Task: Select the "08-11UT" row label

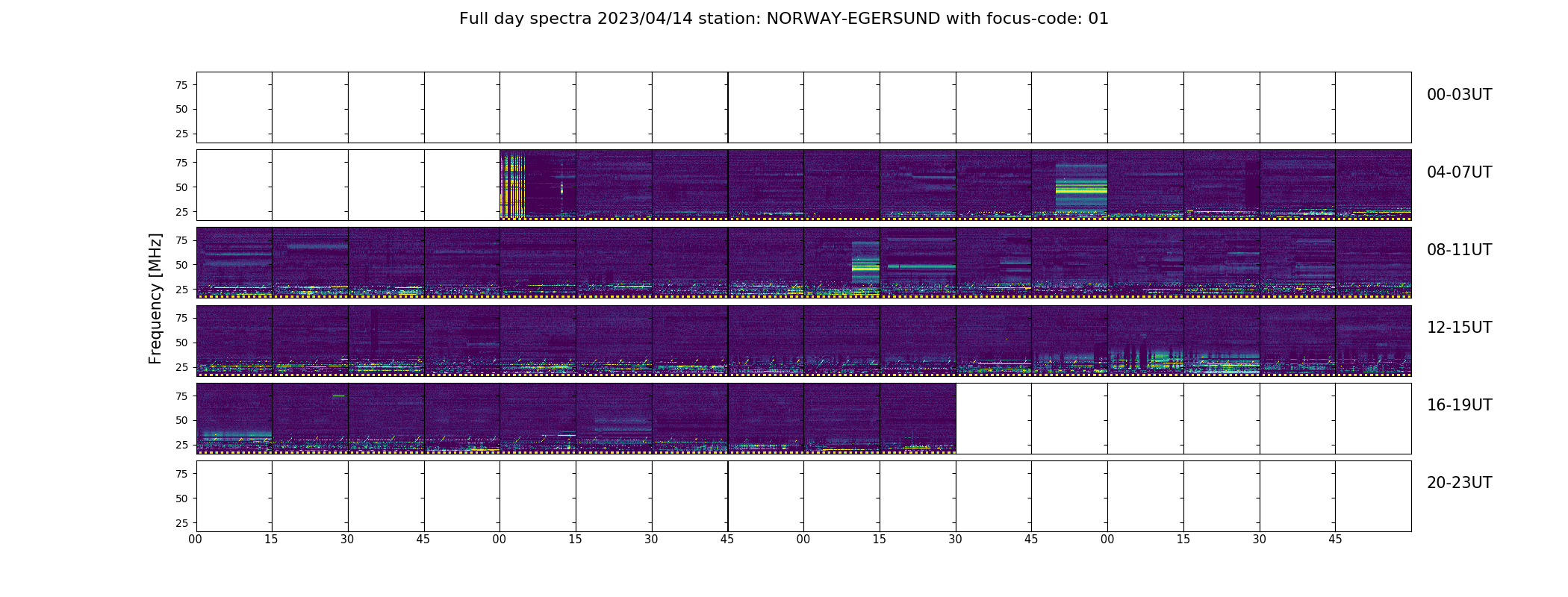Action: (x=1459, y=250)
